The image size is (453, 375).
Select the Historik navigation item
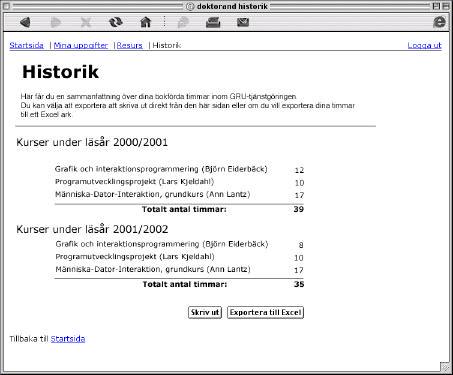(166, 45)
